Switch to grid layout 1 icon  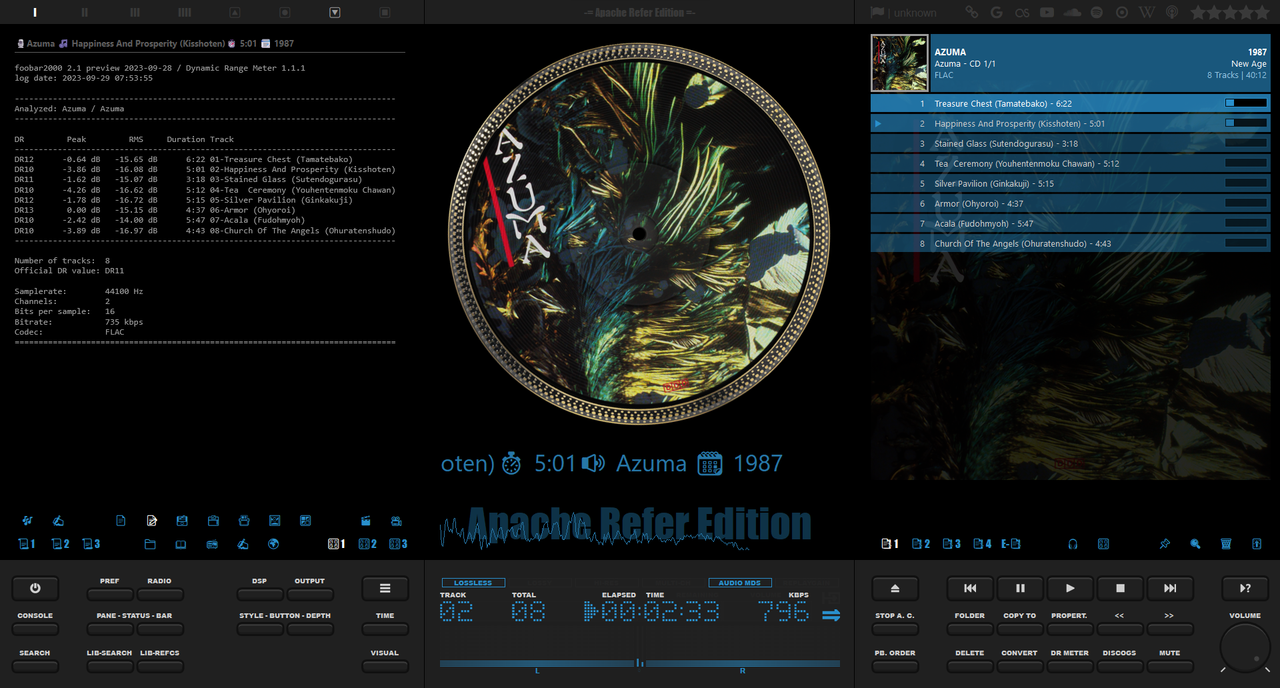337,544
